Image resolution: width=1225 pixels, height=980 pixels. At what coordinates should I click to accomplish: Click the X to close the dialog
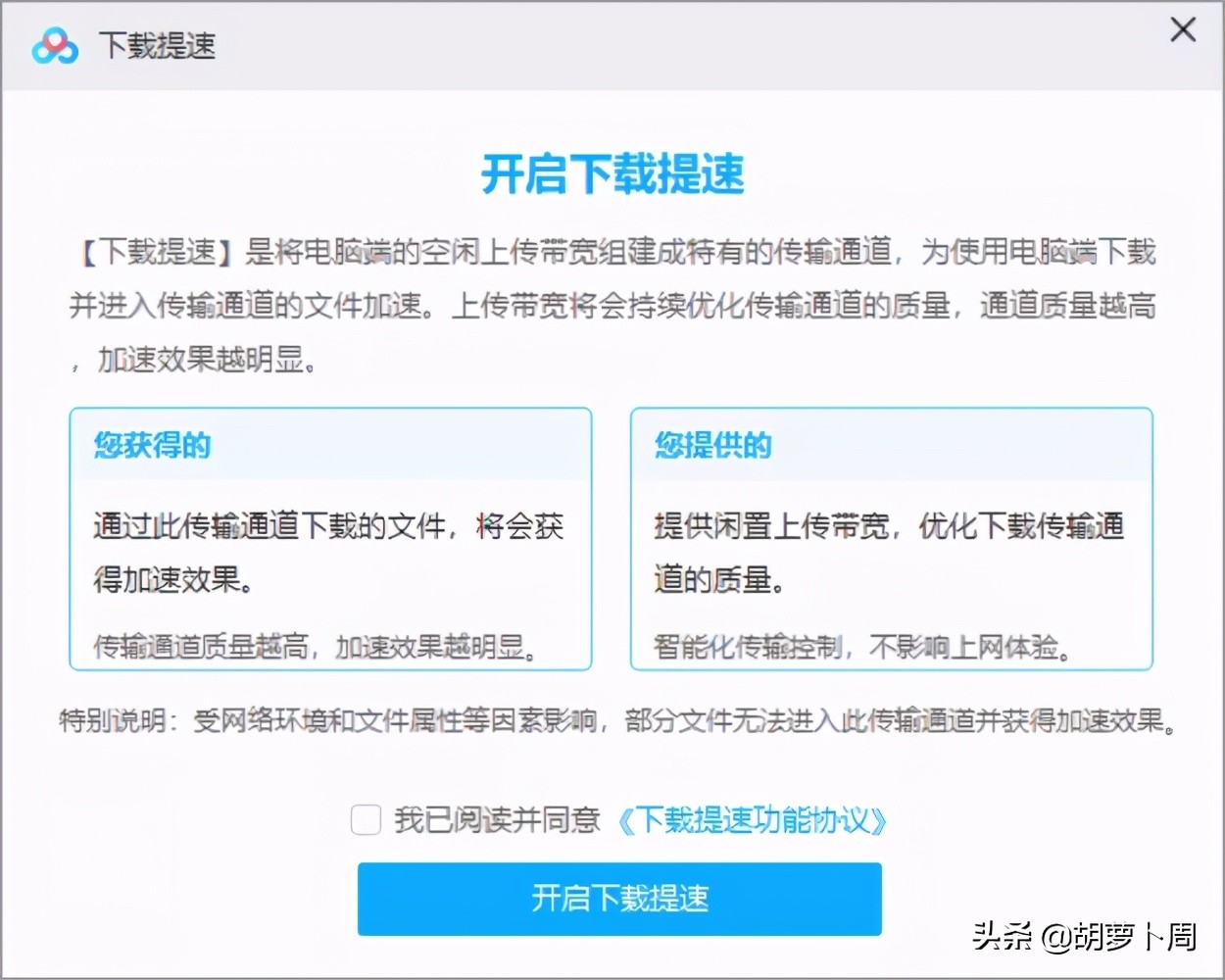coord(1183,30)
